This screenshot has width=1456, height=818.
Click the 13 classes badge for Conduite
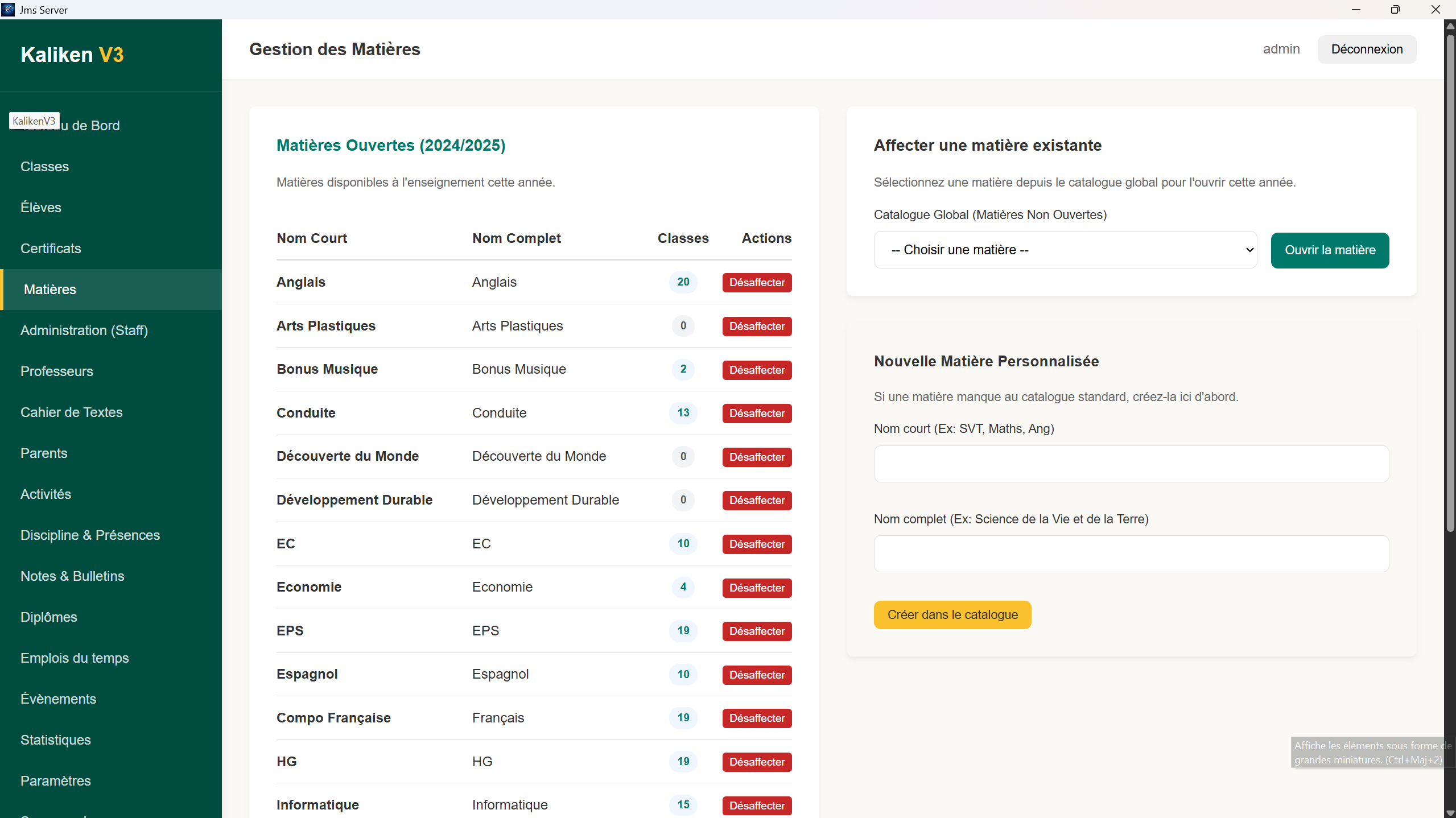click(x=683, y=413)
